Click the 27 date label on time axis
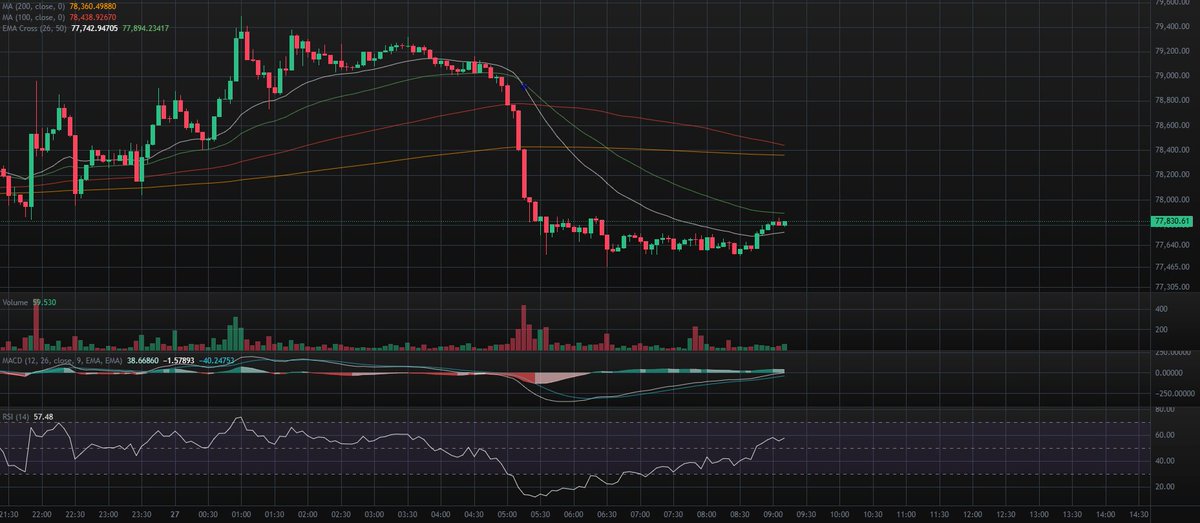This screenshot has height=523, width=1200. 174,515
